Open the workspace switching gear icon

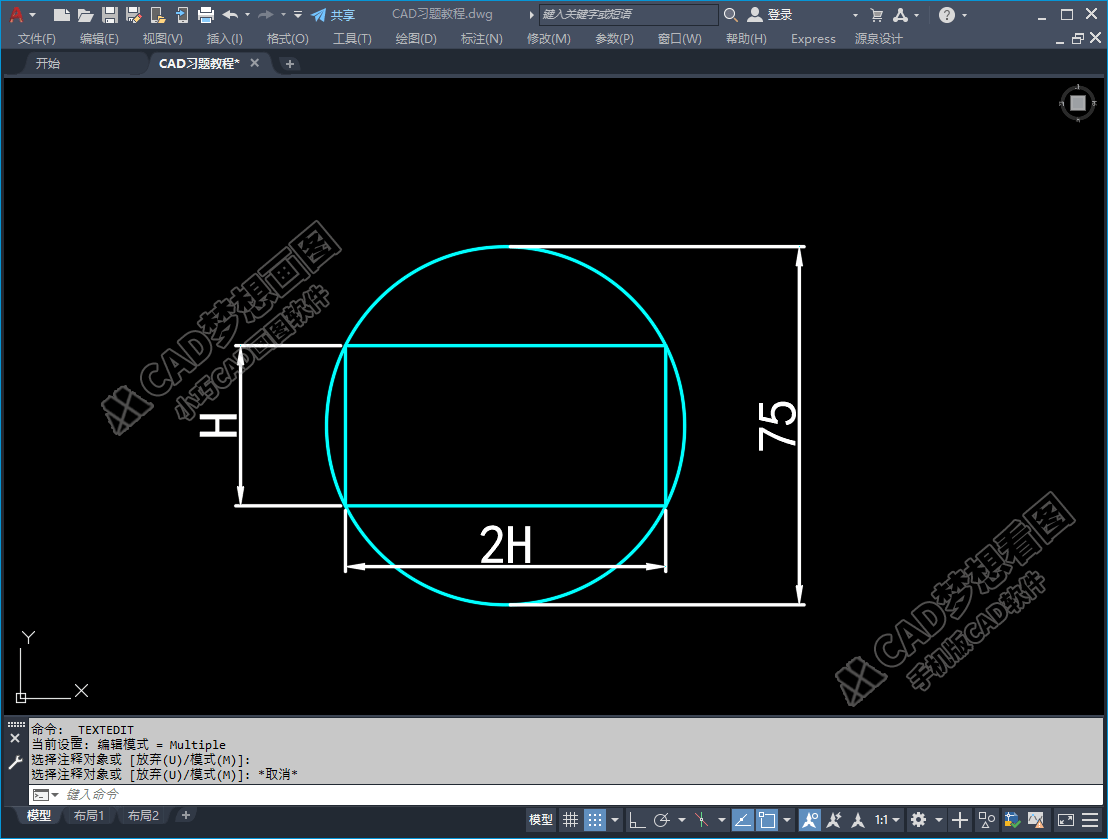(918, 820)
